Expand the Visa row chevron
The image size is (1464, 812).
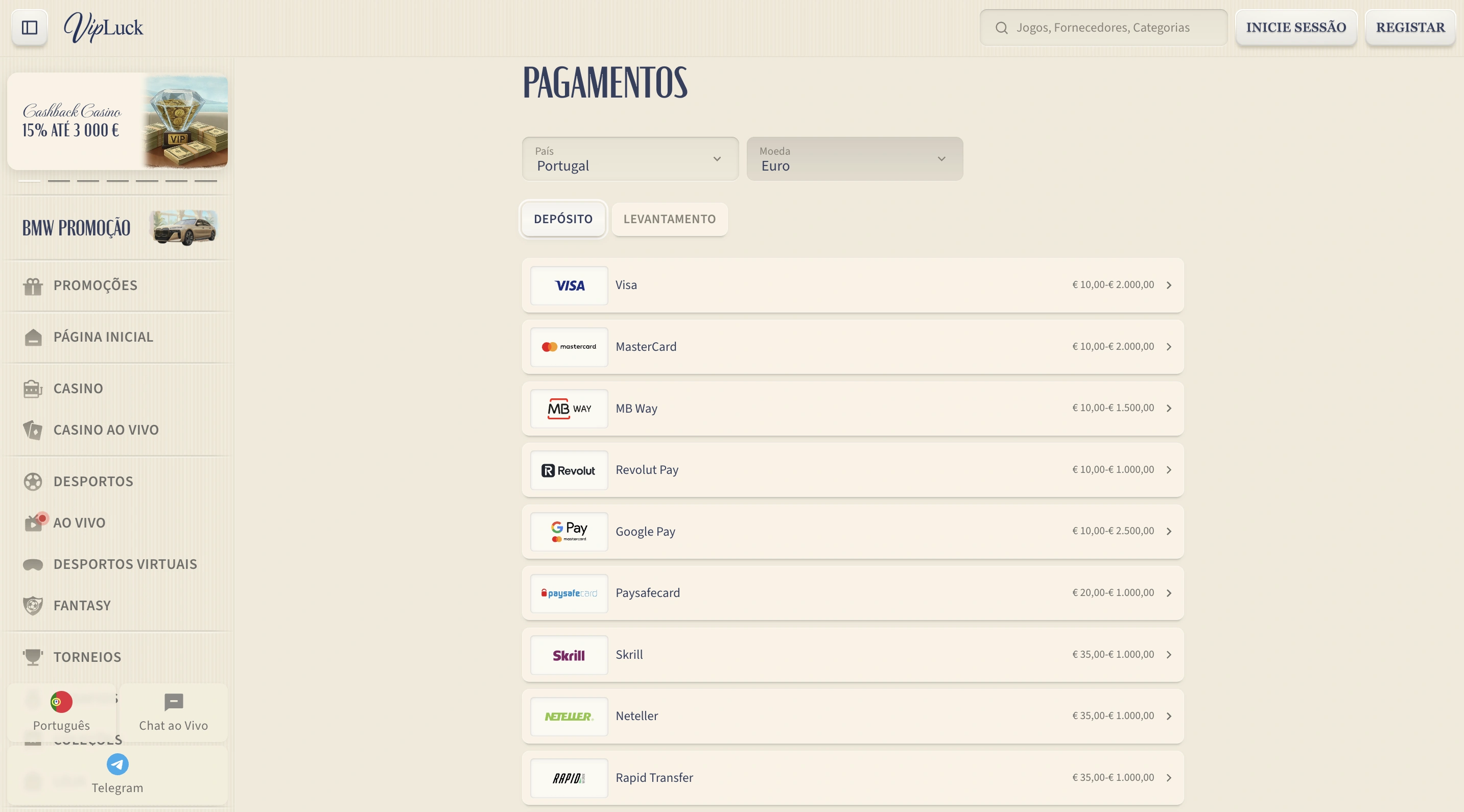(x=1169, y=285)
